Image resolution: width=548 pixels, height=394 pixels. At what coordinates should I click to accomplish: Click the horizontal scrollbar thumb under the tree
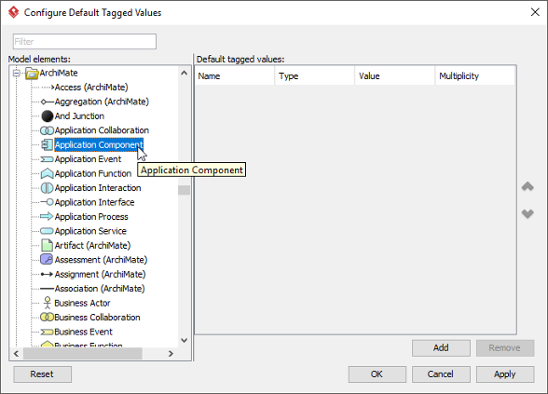tap(82, 353)
